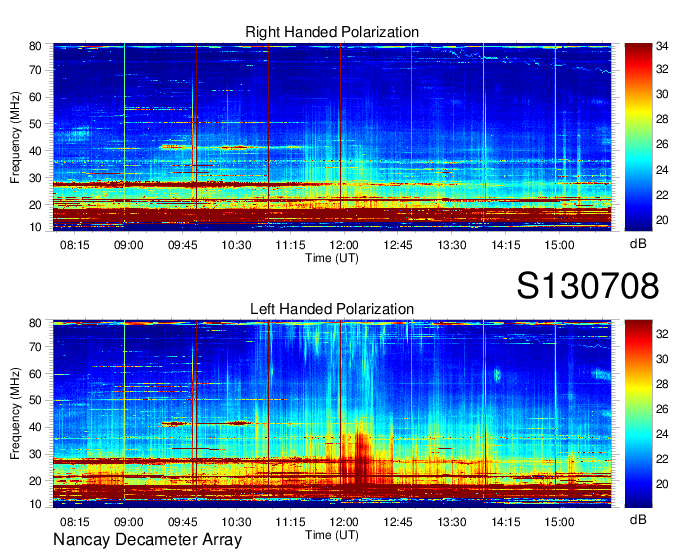Click the 80 frequency tick on top plot
The image size is (680, 552).
(35, 46)
